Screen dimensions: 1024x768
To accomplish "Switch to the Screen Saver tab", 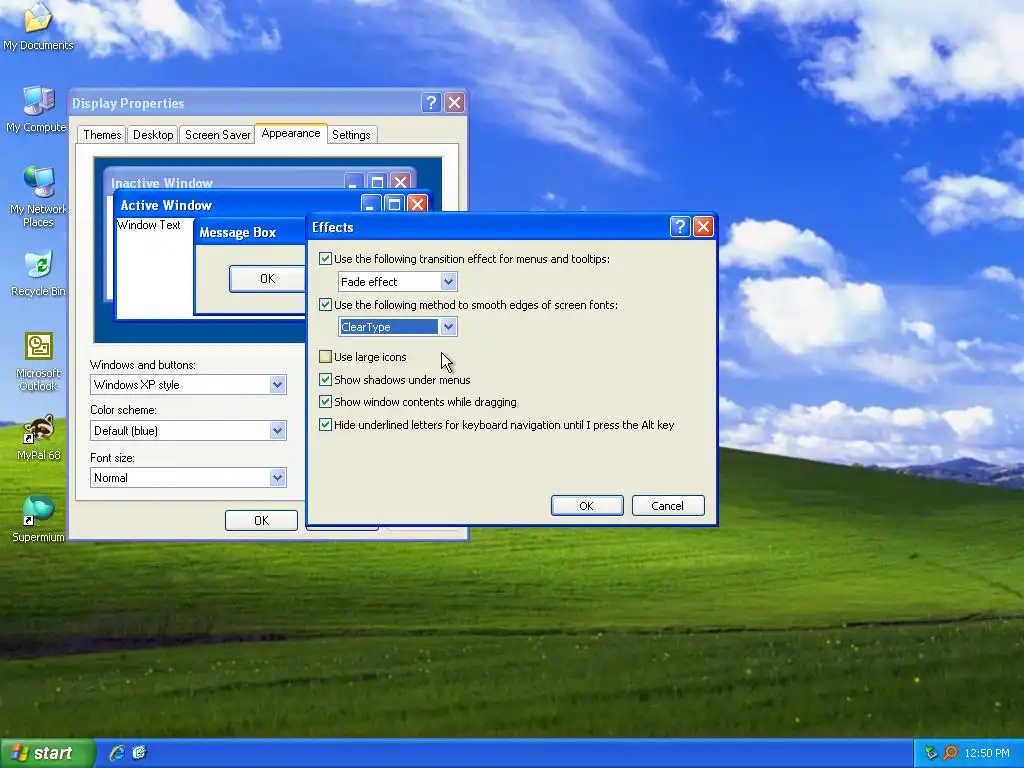I will (217, 135).
